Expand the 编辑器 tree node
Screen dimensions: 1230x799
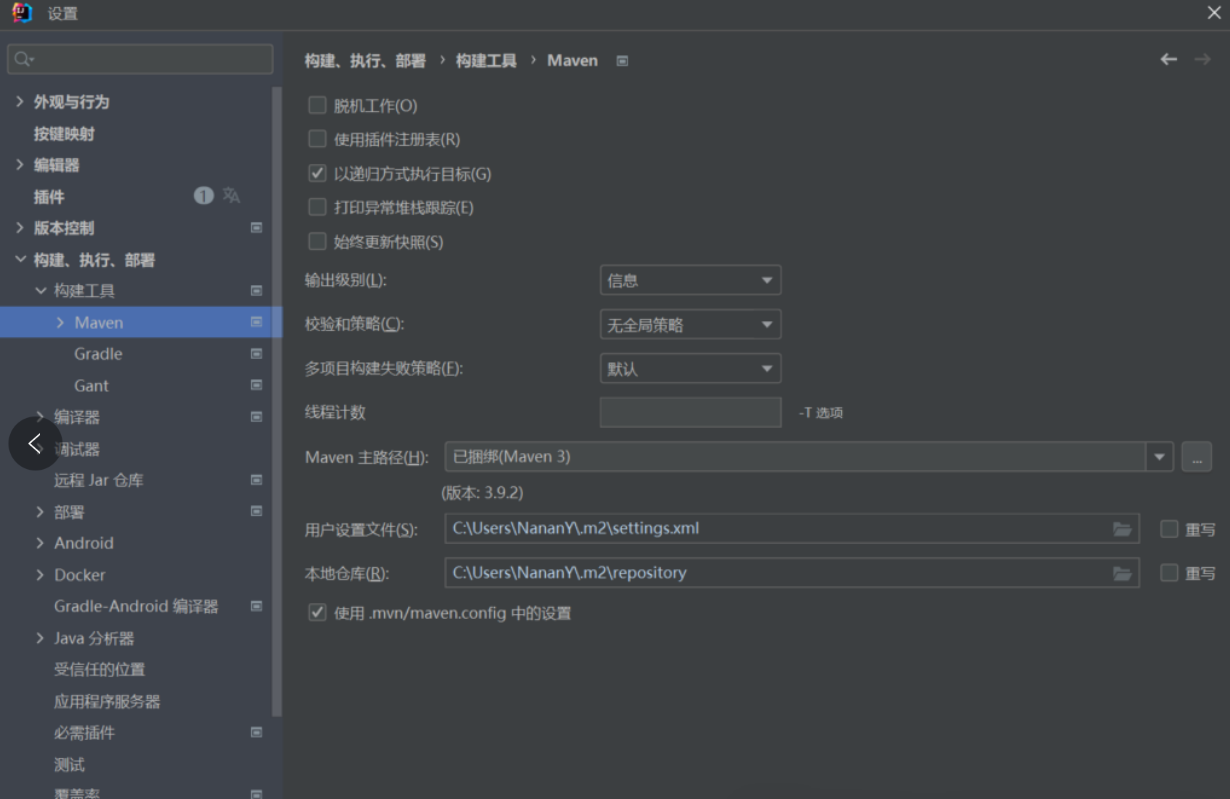21,165
